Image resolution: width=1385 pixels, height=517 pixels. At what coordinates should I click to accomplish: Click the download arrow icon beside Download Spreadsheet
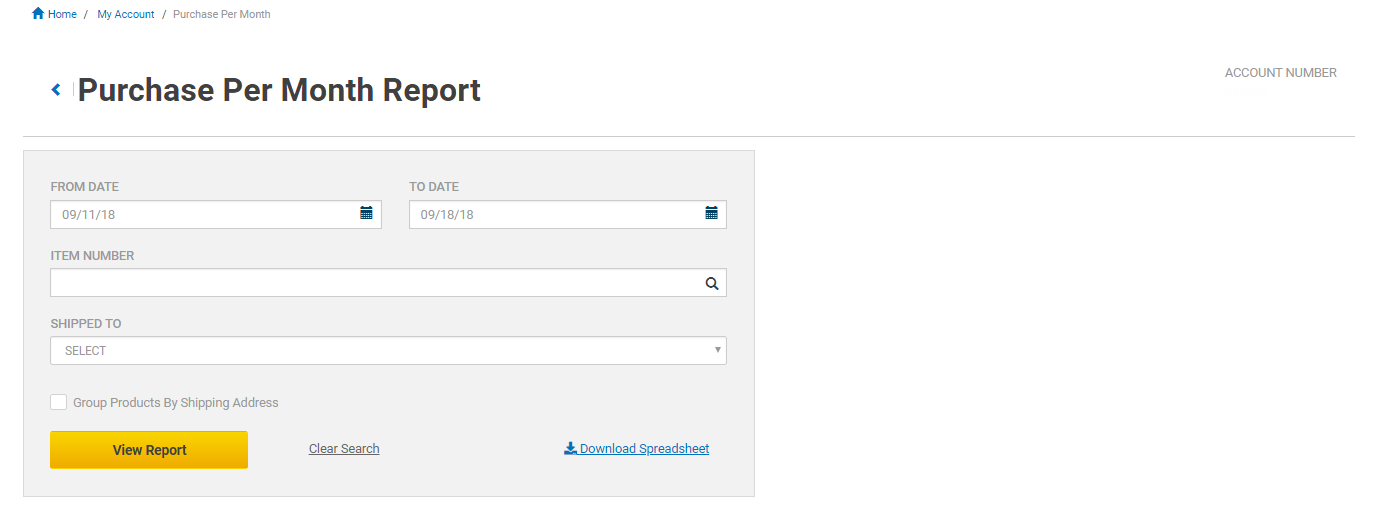point(570,449)
